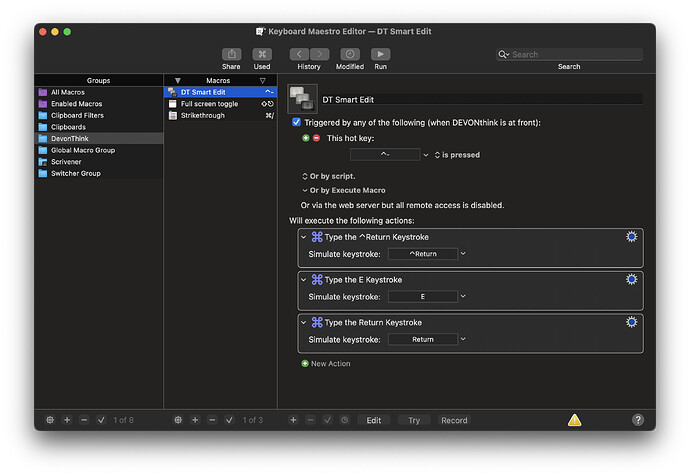Select the DevonThink group
This screenshot has height=475, width=690.
coord(99,139)
